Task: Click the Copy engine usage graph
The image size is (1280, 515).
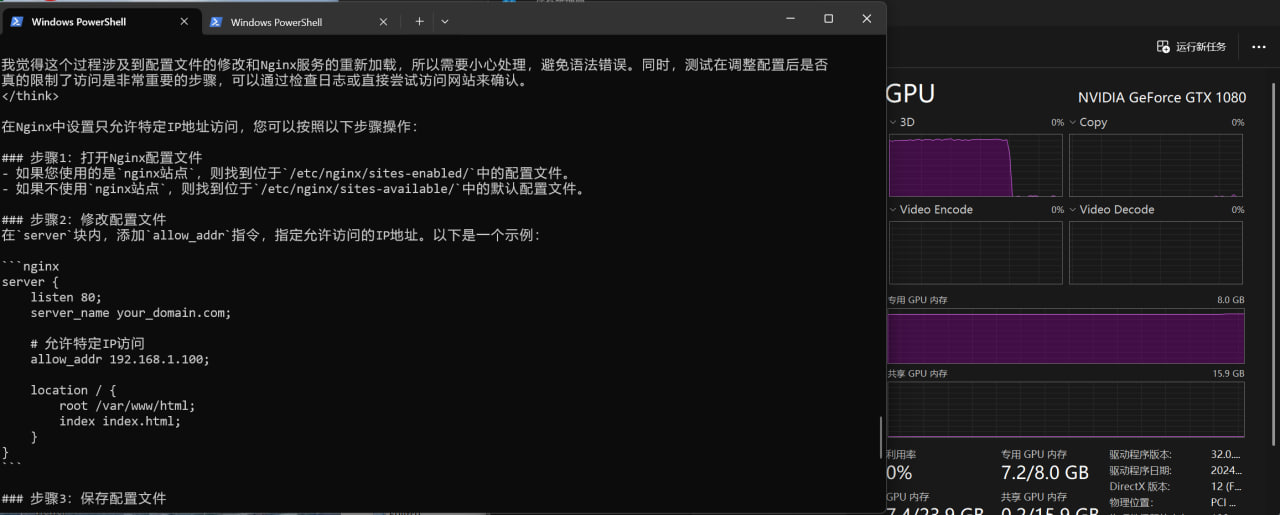Action: click(1156, 165)
